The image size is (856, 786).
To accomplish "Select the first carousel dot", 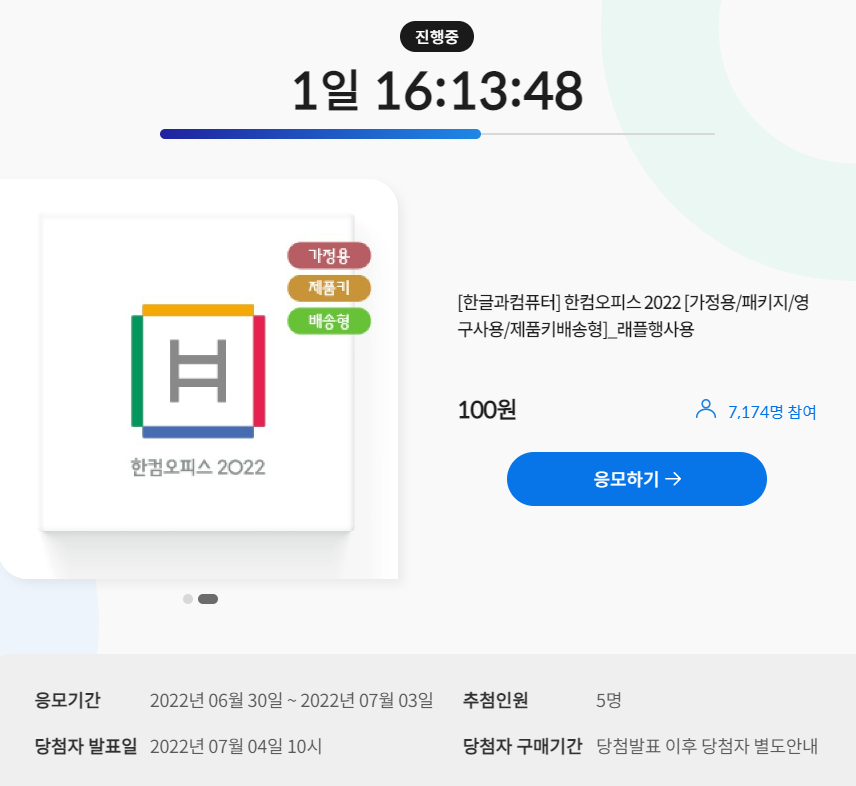I will tap(188, 600).
